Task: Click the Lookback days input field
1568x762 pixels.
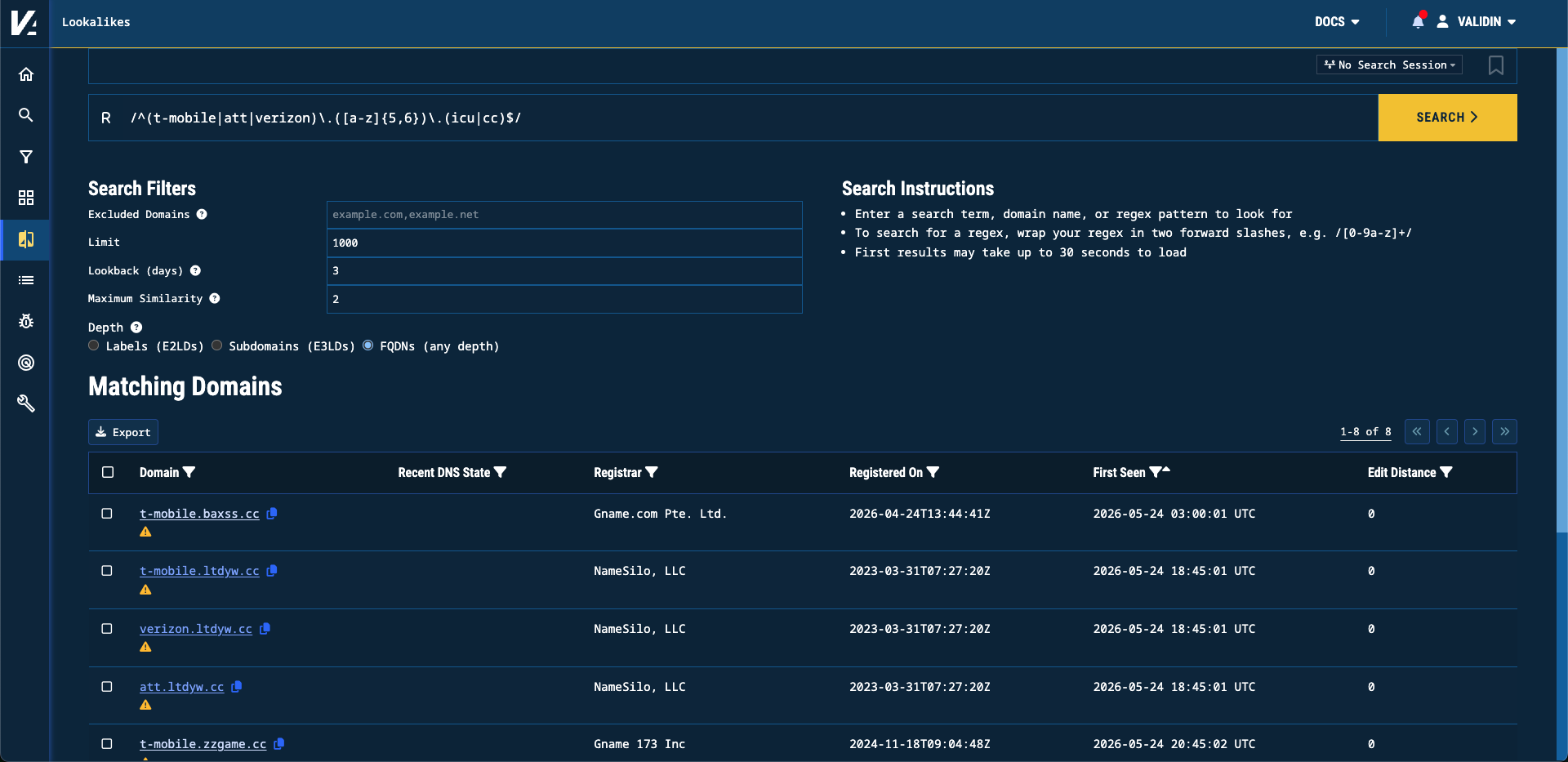Action: pyautogui.click(x=564, y=271)
